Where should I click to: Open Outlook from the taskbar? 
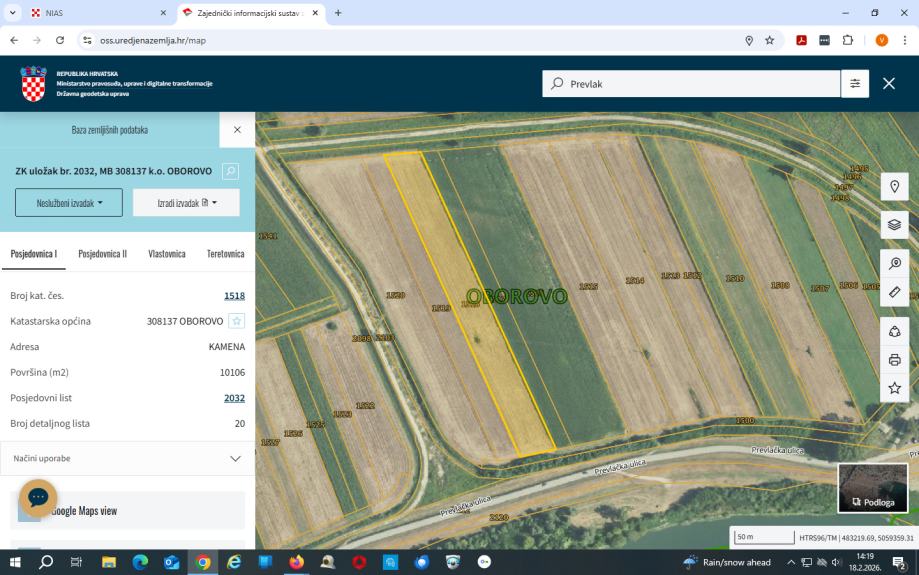171,563
